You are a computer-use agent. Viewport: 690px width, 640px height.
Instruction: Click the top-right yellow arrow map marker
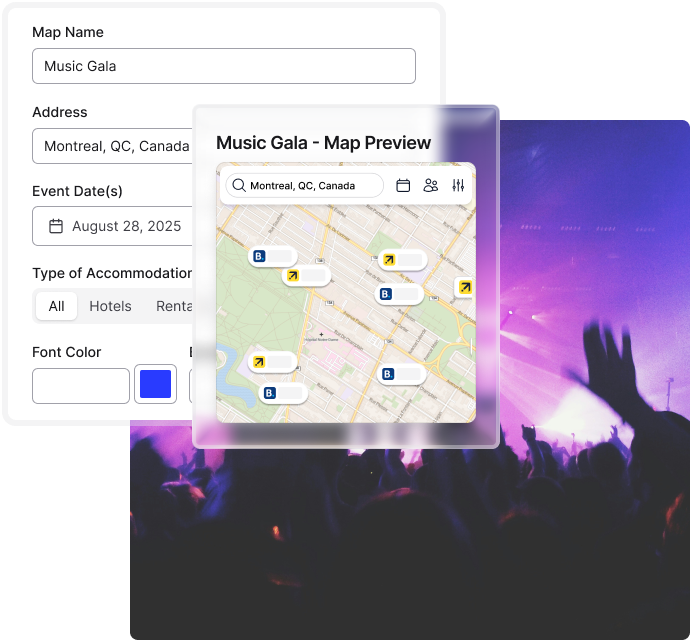tap(403, 260)
